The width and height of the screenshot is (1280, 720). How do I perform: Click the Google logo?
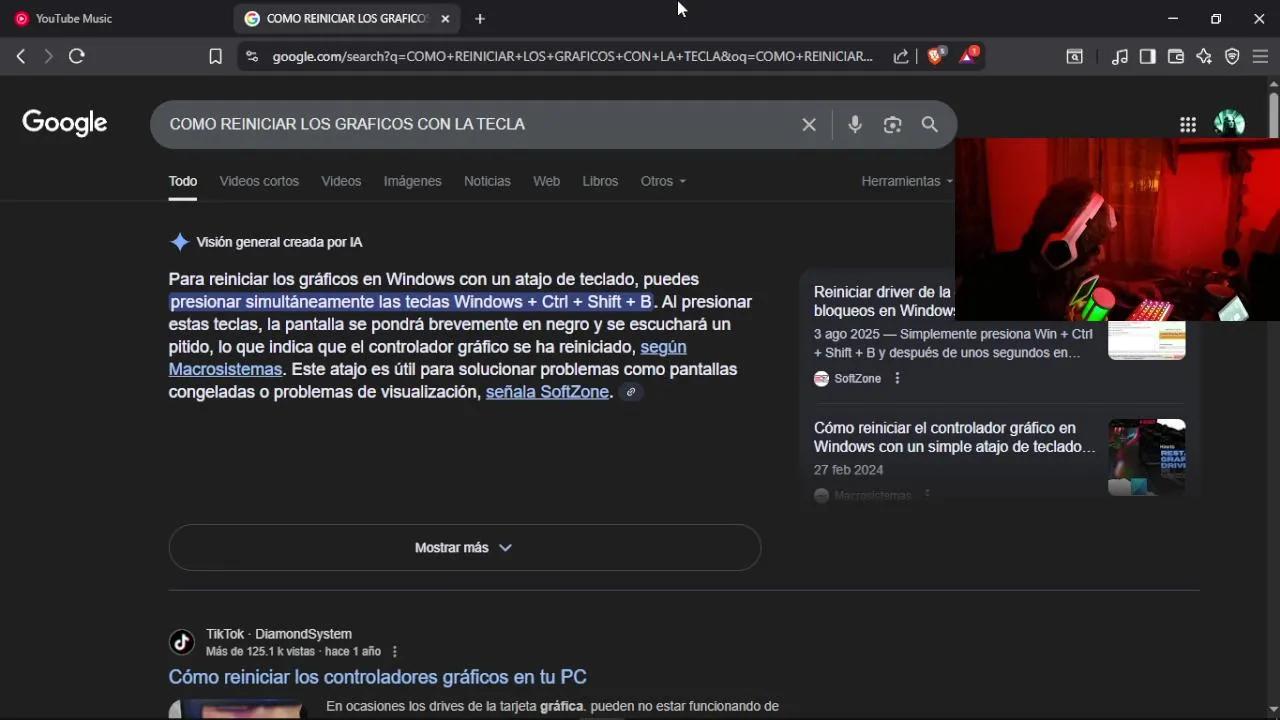65,123
